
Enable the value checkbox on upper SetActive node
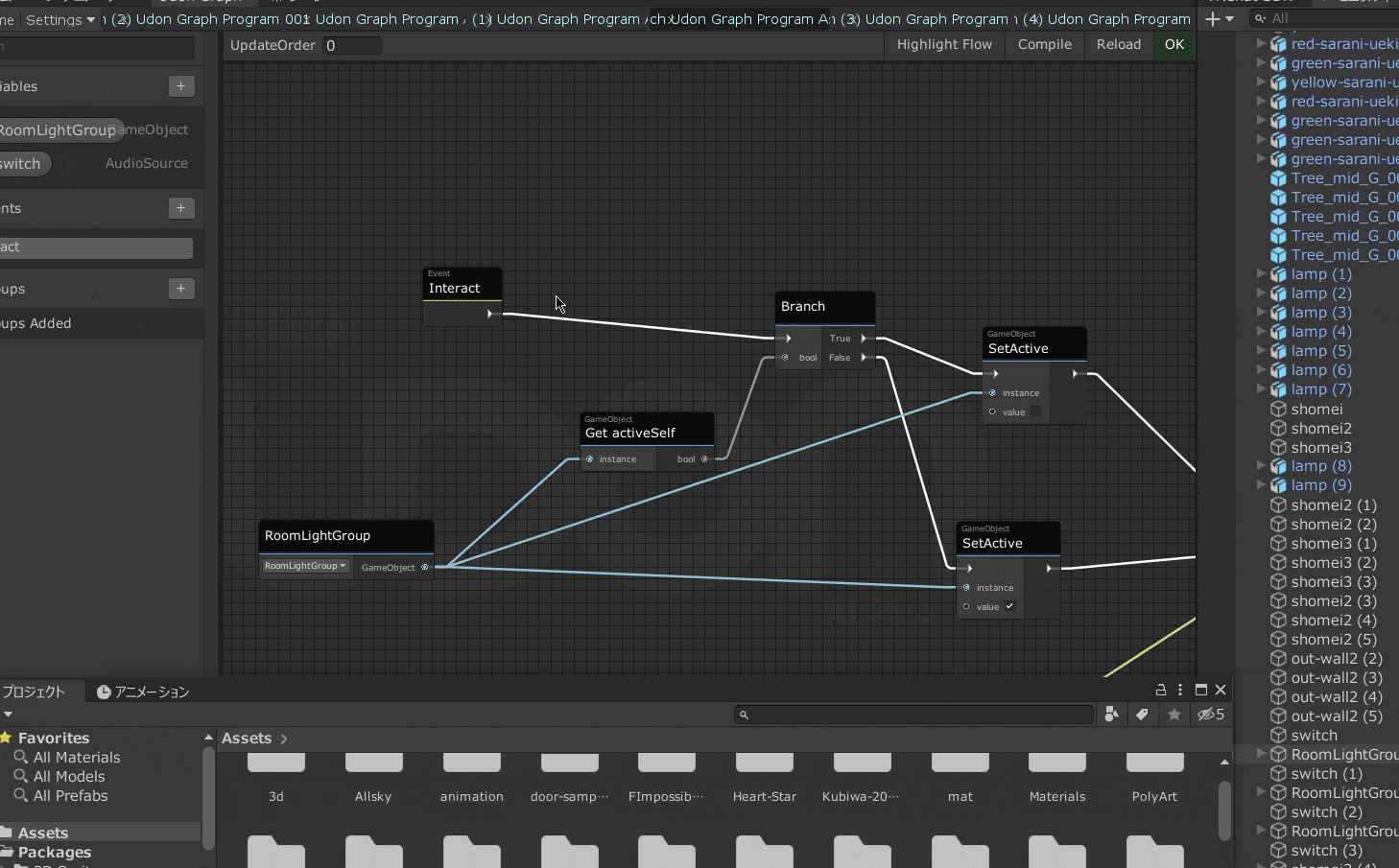(1035, 411)
